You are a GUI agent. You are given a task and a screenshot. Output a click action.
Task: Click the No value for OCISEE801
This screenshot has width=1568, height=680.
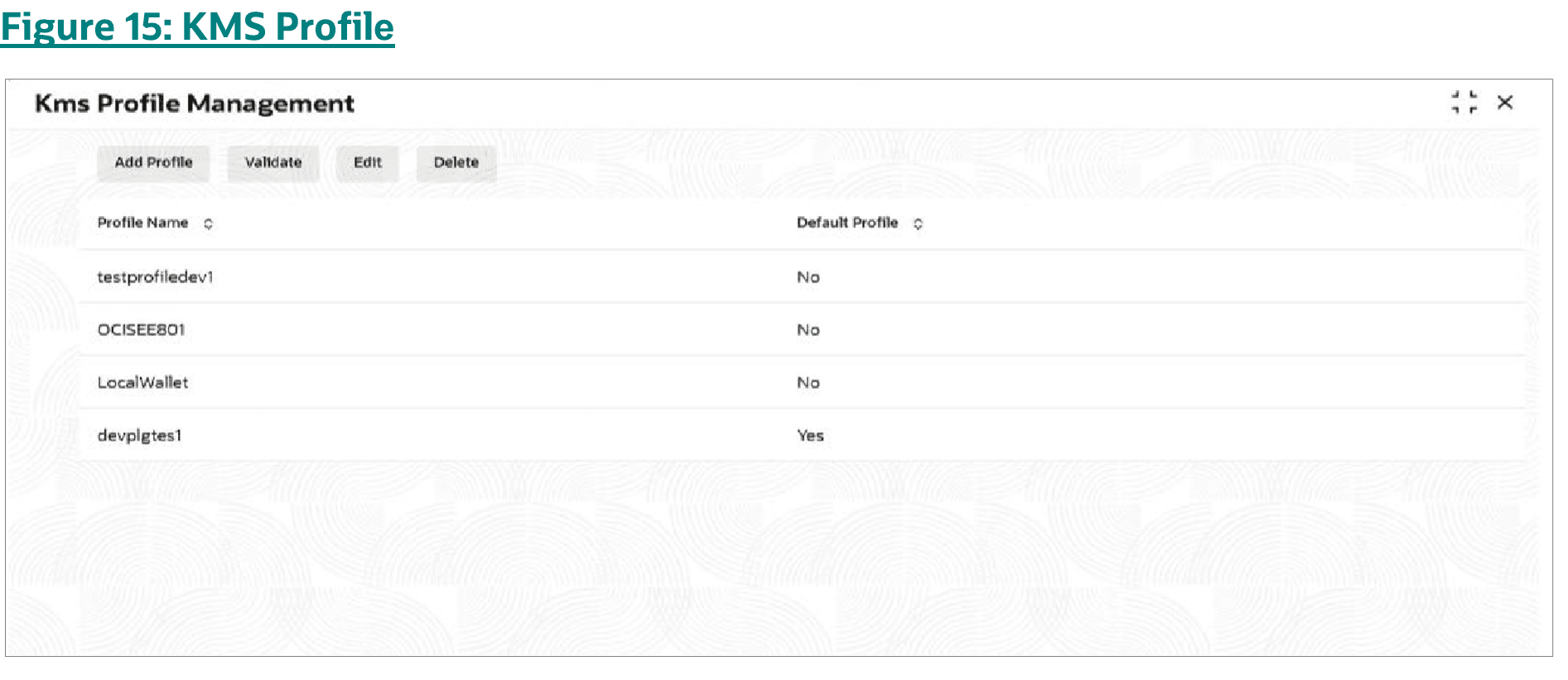click(x=808, y=330)
